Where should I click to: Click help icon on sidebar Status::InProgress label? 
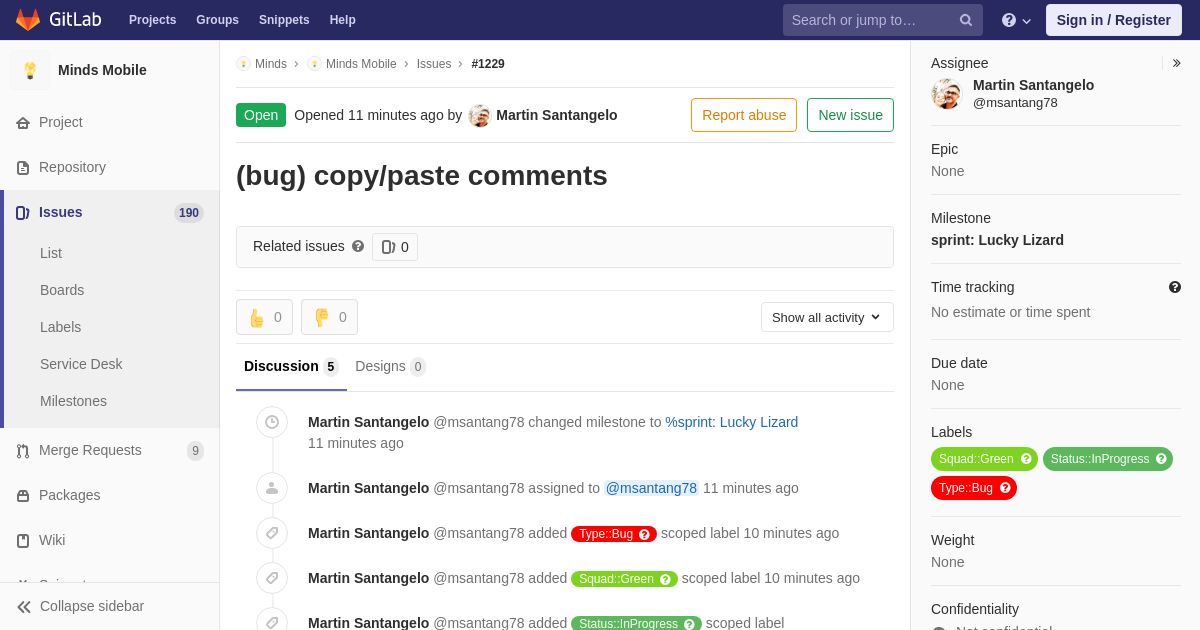click(x=1161, y=459)
